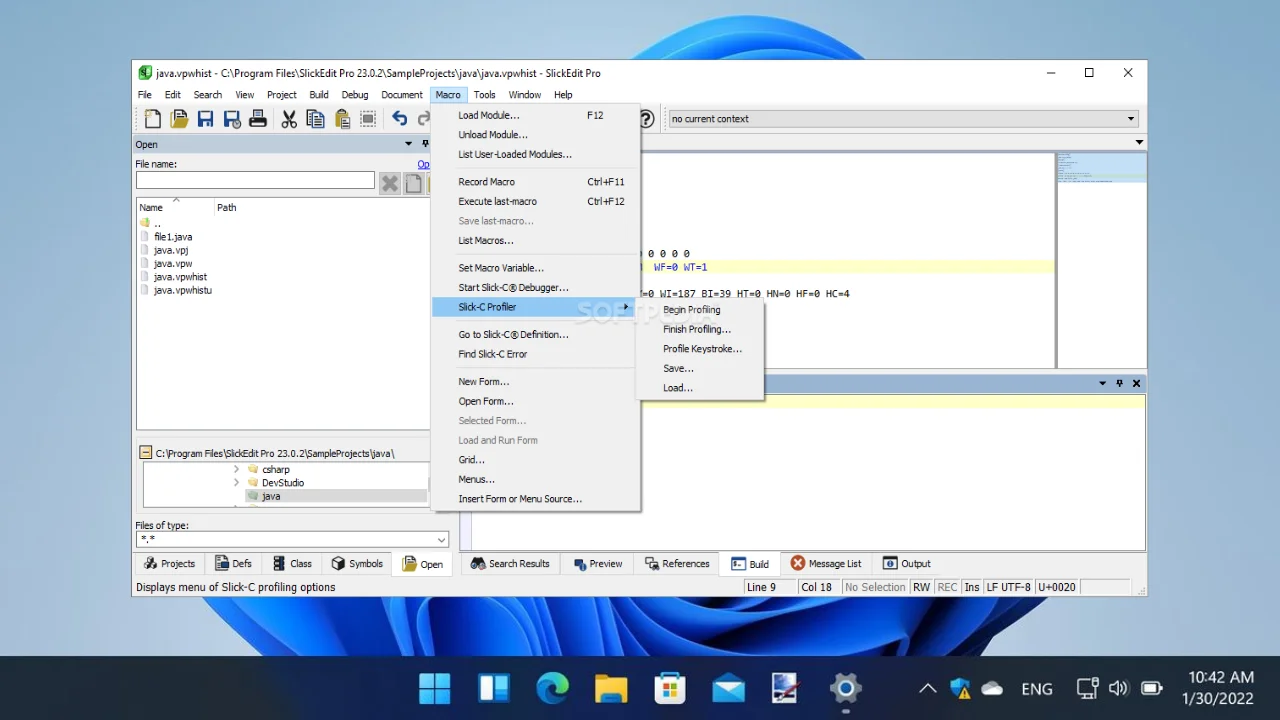Image resolution: width=1280 pixels, height=720 pixels.
Task: Choose Start Slick-C Debugger... entry
Action: (535, 288)
